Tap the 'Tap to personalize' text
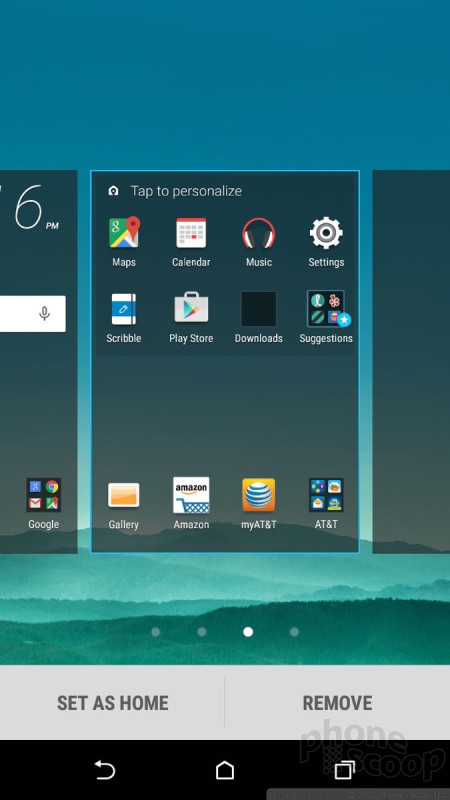Image resolution: width=450 pixels, height=800 pixels. point(186,191)
